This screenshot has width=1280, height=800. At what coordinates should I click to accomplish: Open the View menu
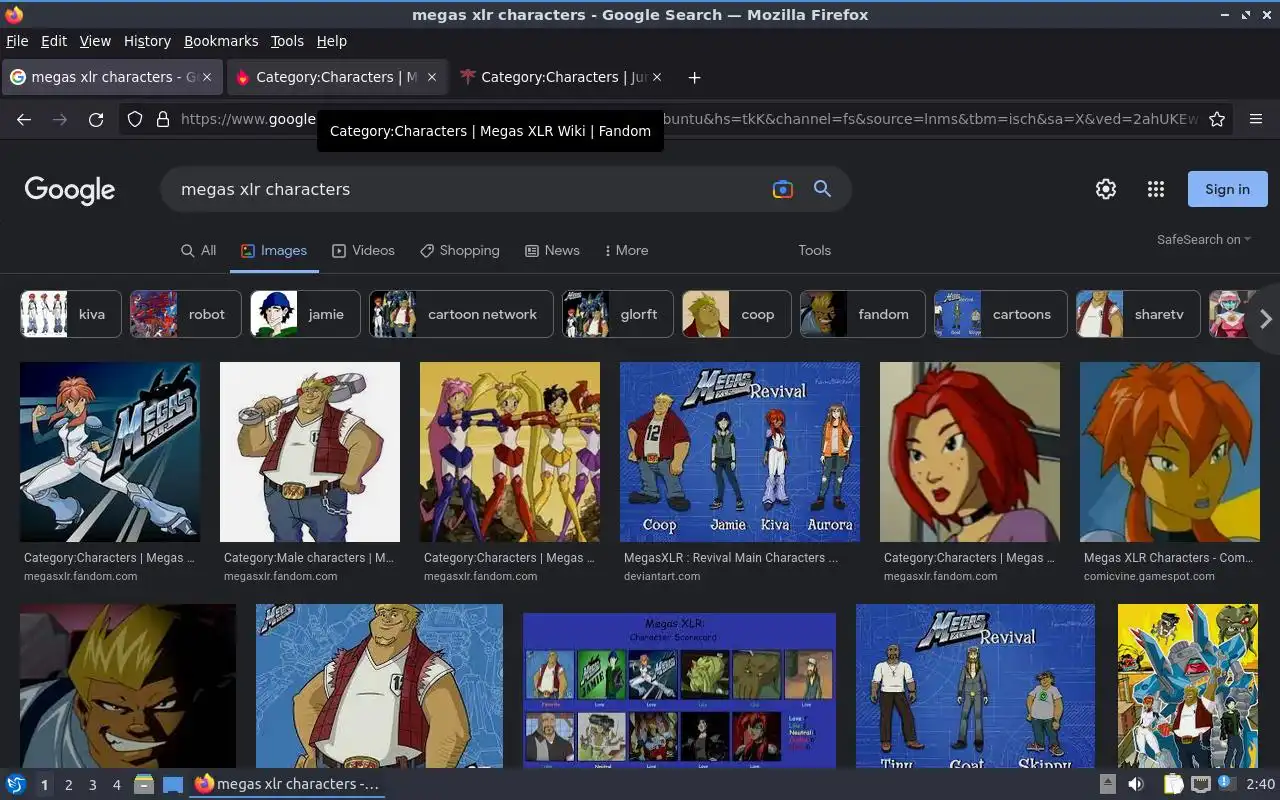pos(95,41)
